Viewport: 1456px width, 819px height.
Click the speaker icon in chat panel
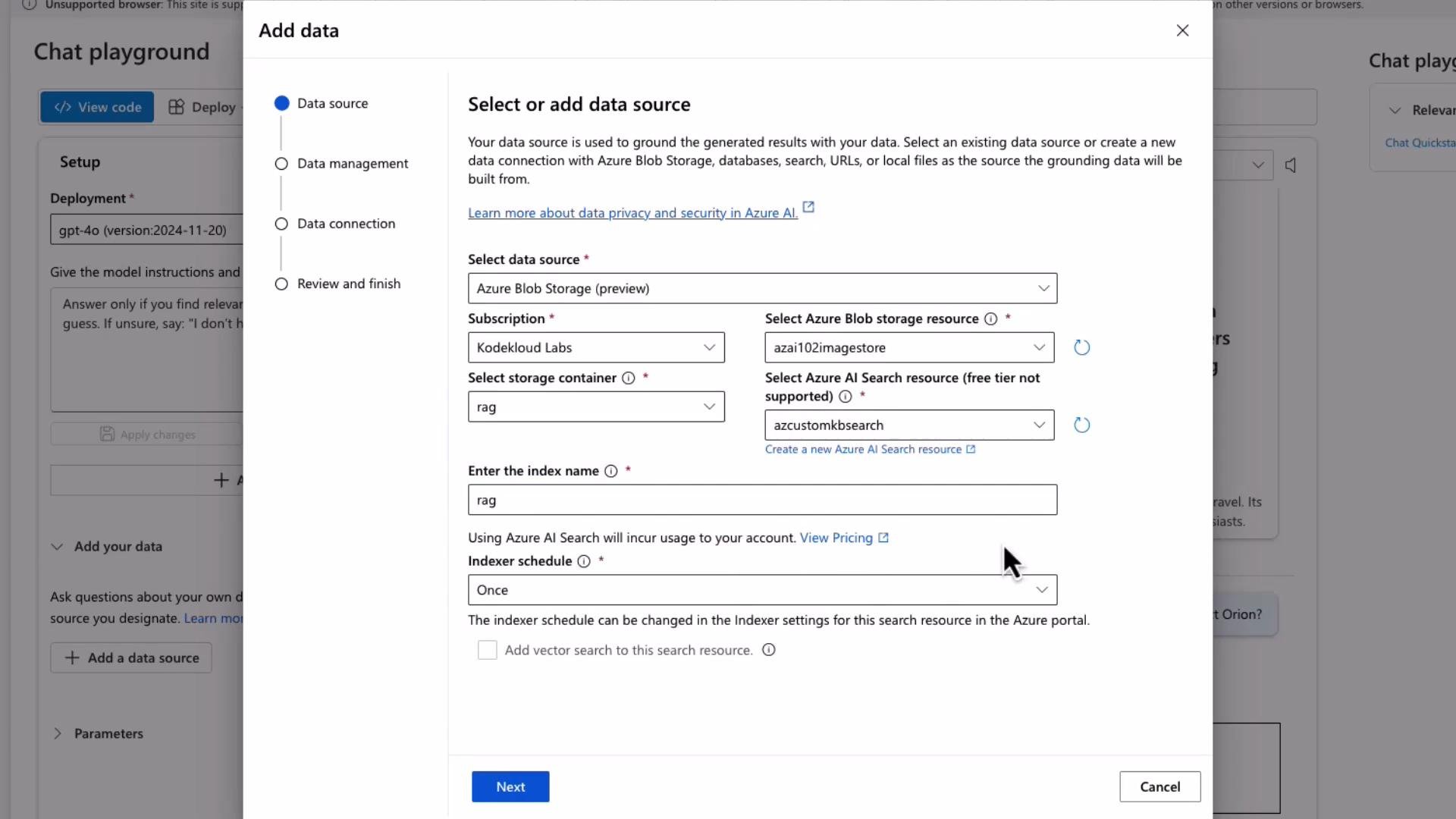[1291, 165]
